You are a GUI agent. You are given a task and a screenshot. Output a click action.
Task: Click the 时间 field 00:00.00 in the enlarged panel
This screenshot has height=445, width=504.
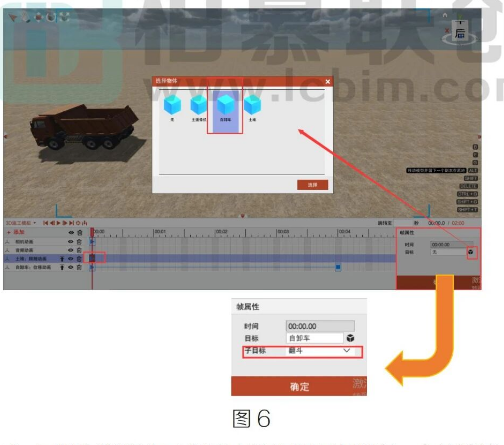tap(320, 326)
